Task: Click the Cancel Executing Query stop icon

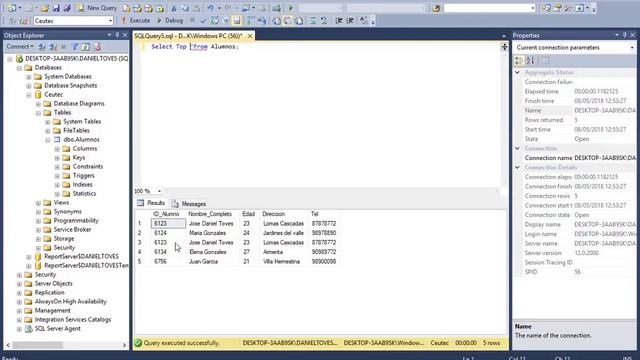Action: coord(192,20)
